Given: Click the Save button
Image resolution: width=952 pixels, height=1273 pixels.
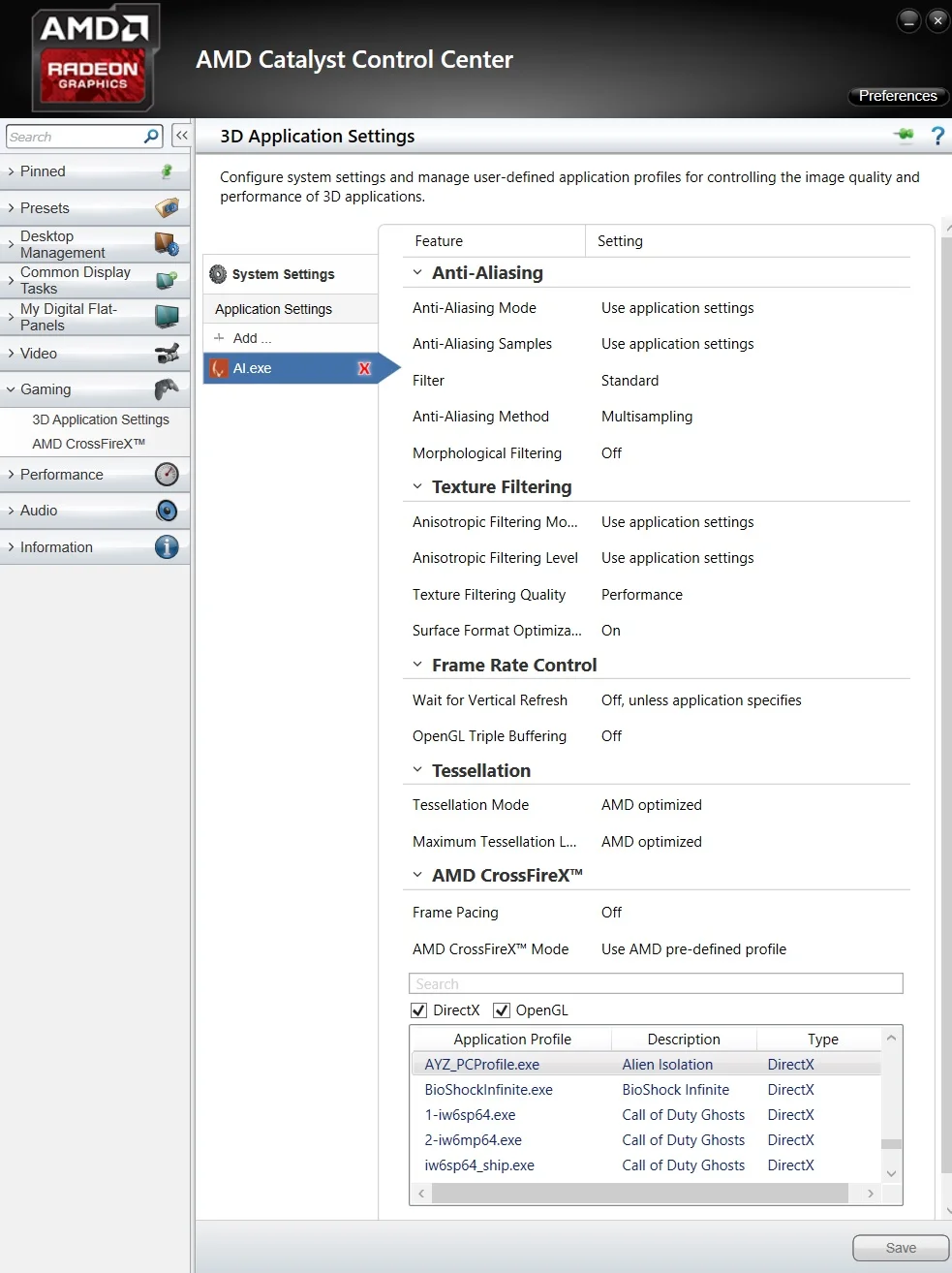Looking at the screenshot, I should click(901, 1248).
